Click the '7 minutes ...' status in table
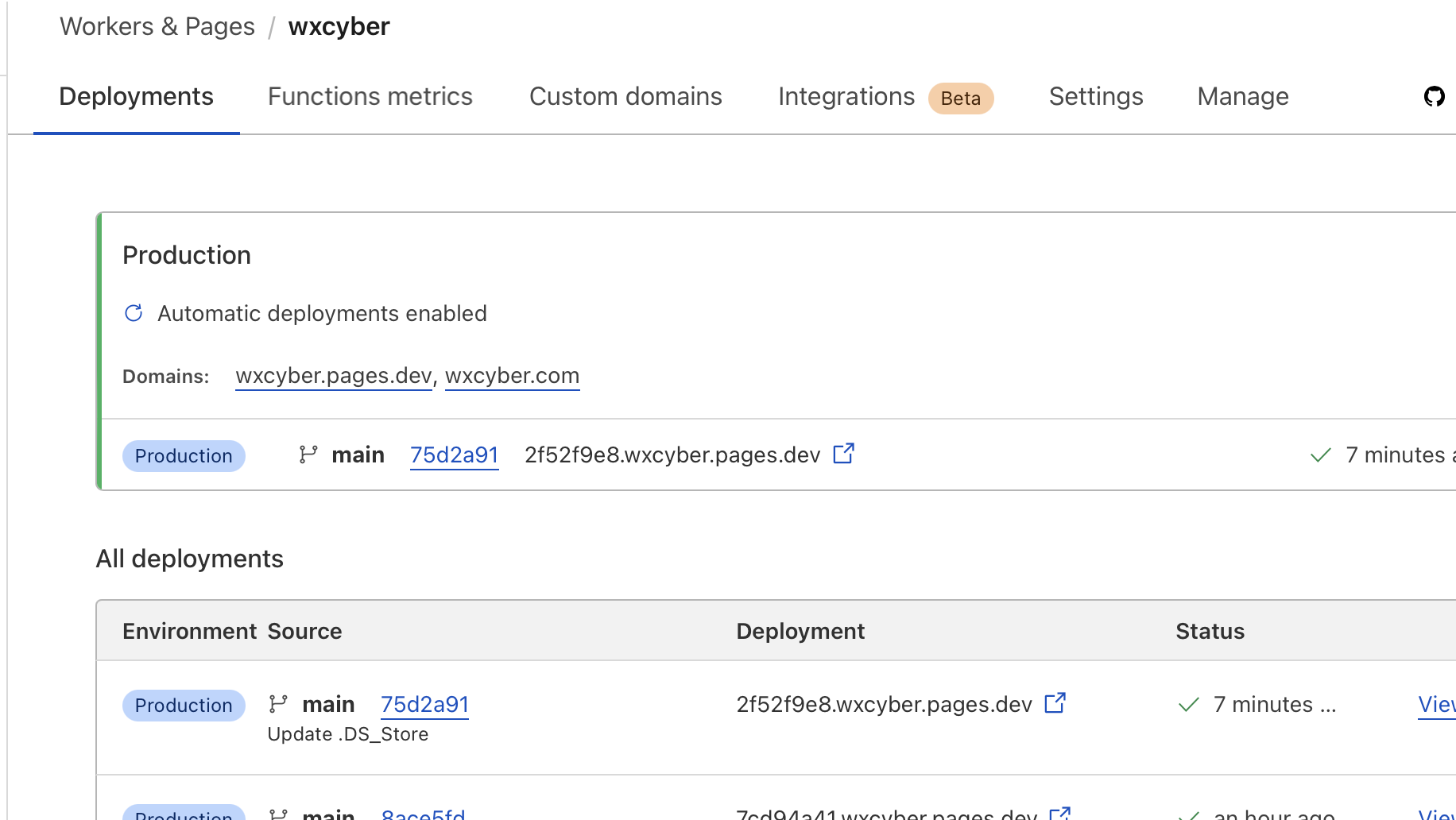This screenshot has height=820, width=1456. pyautogui.click(x=1275, y=705)
